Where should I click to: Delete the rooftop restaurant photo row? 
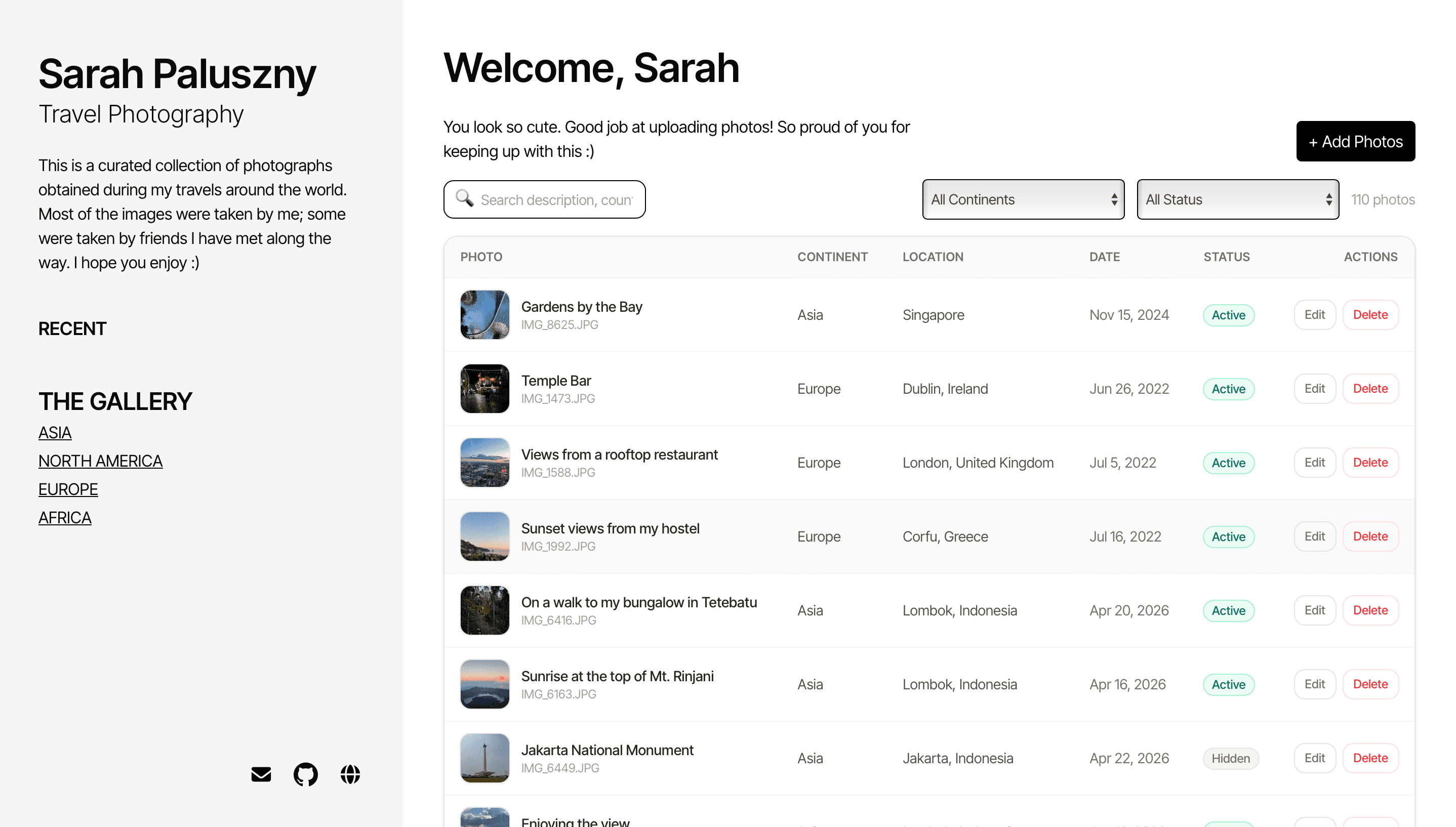click(1370, 463)
